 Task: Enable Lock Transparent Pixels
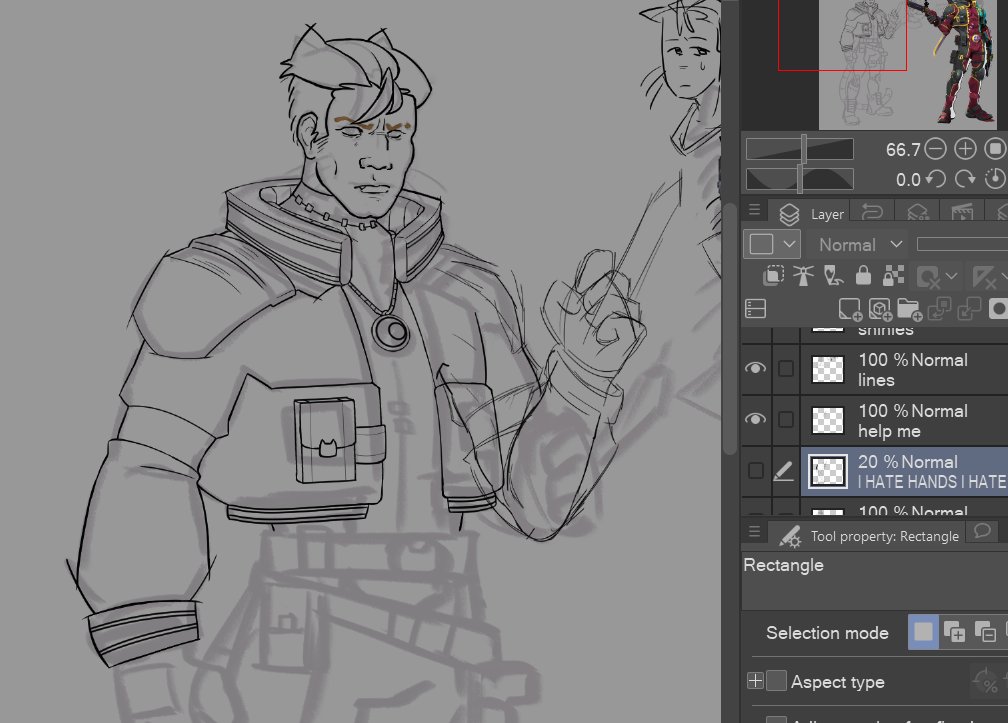point(892,277)
